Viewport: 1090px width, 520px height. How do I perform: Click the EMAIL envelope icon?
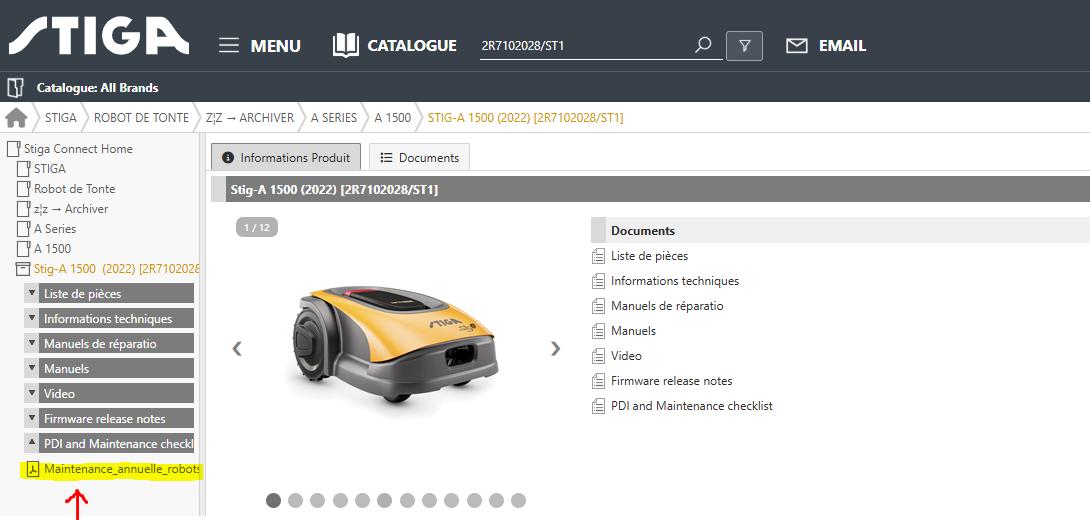(797, 46)
